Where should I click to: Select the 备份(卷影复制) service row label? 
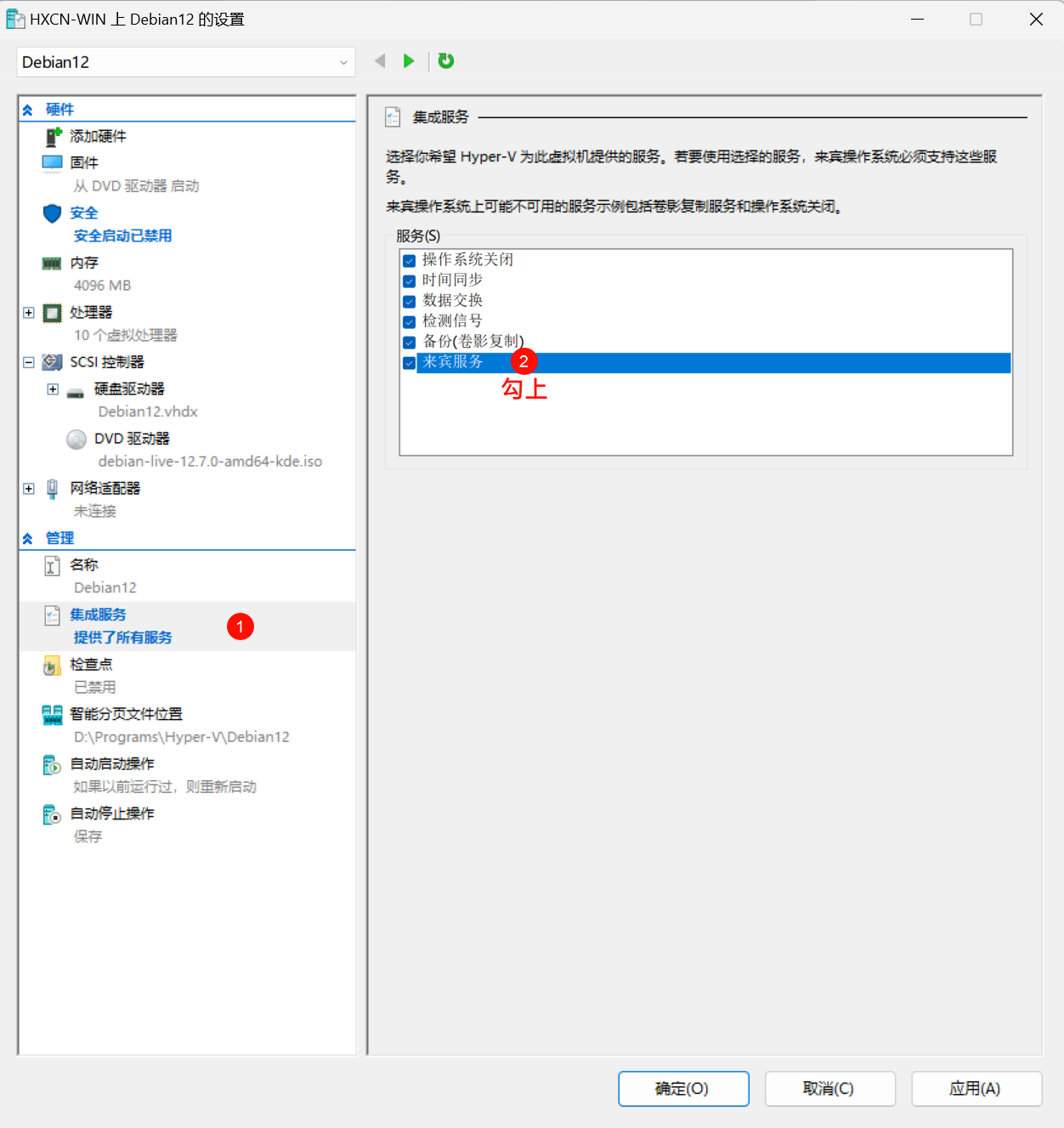pos(473,341)
